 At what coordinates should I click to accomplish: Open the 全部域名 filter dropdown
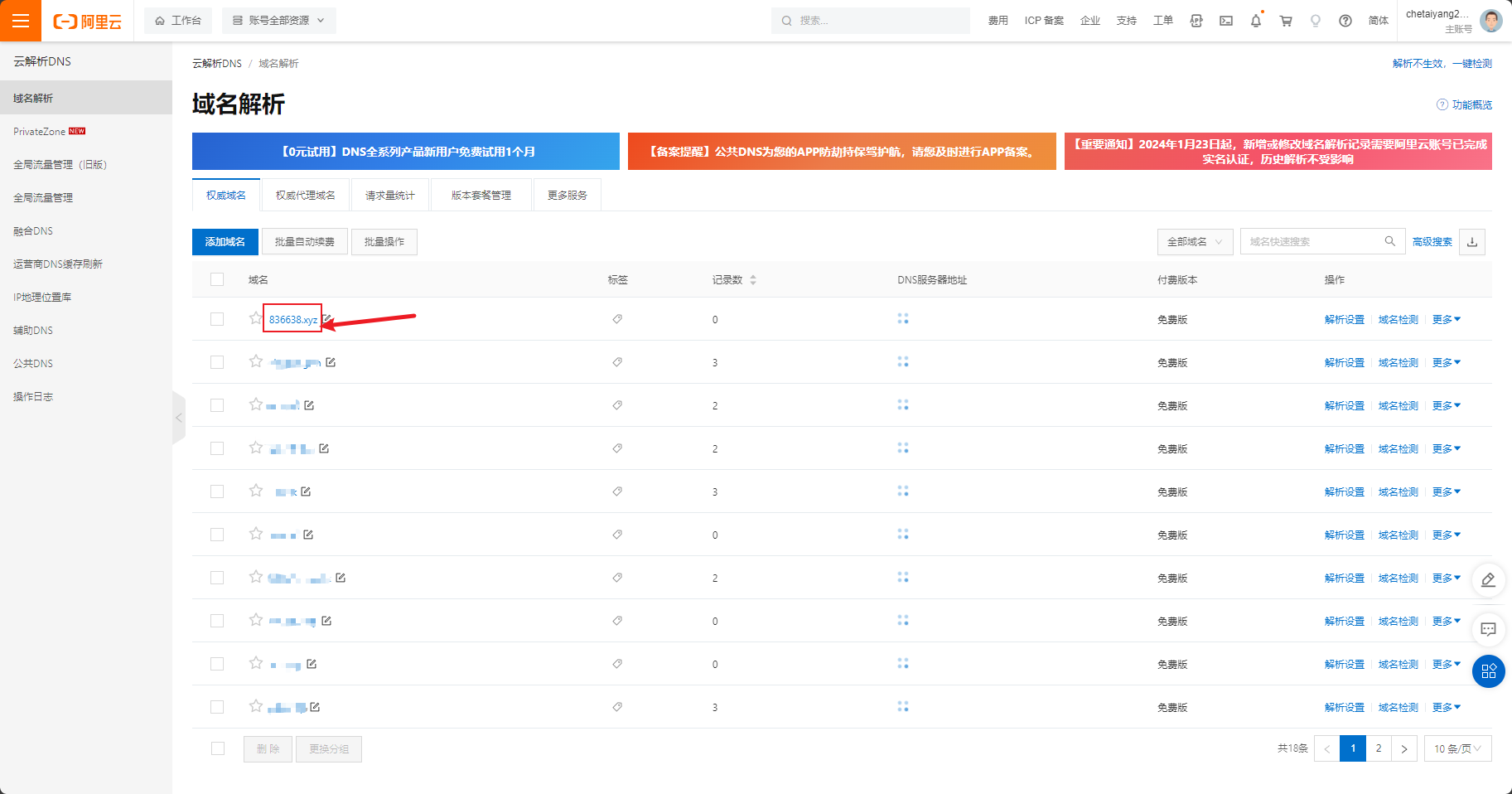(x=1195, y=242)
